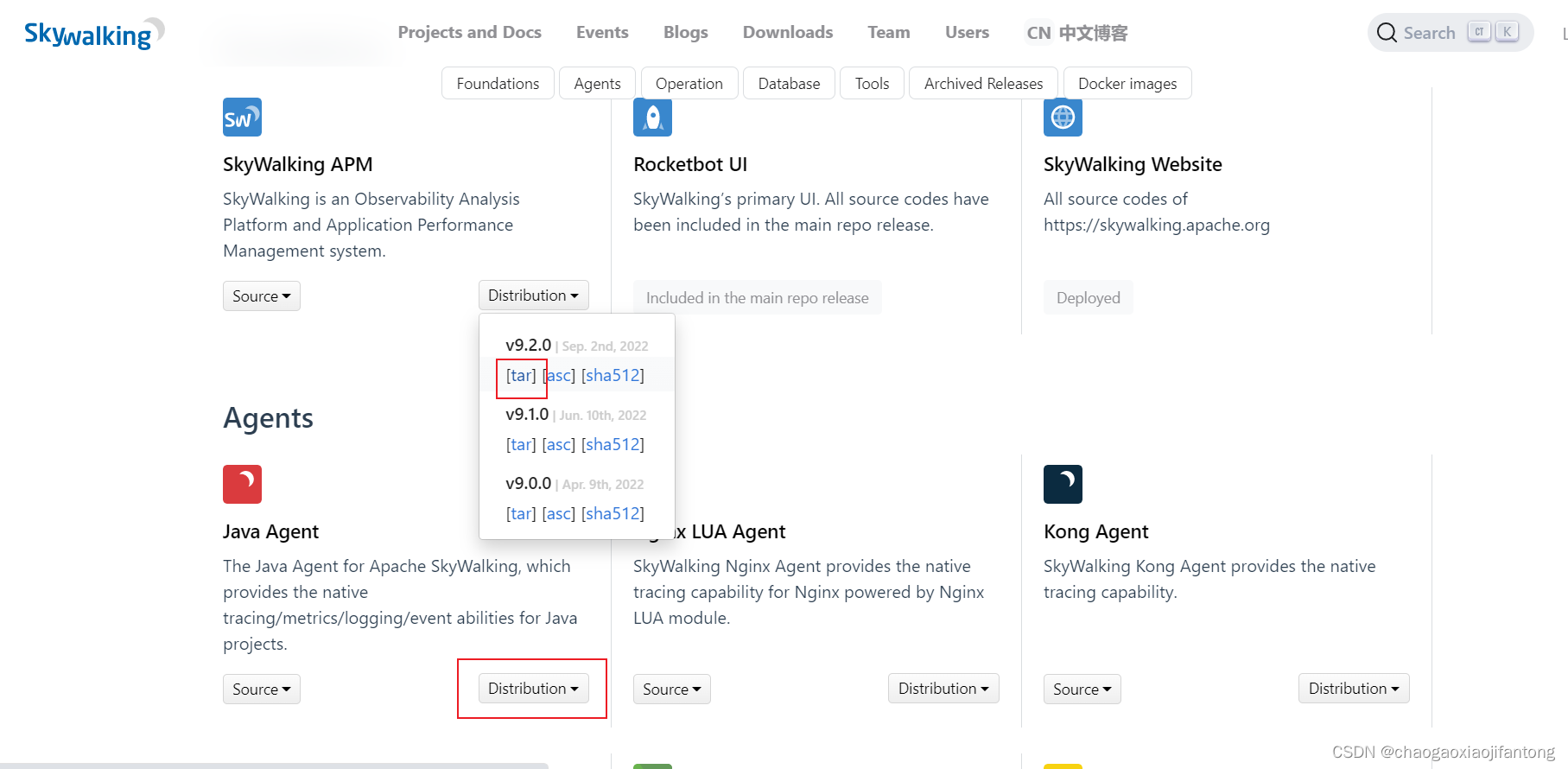
Task: Open the Downloads nav item
Action: (x=788, y=32)
